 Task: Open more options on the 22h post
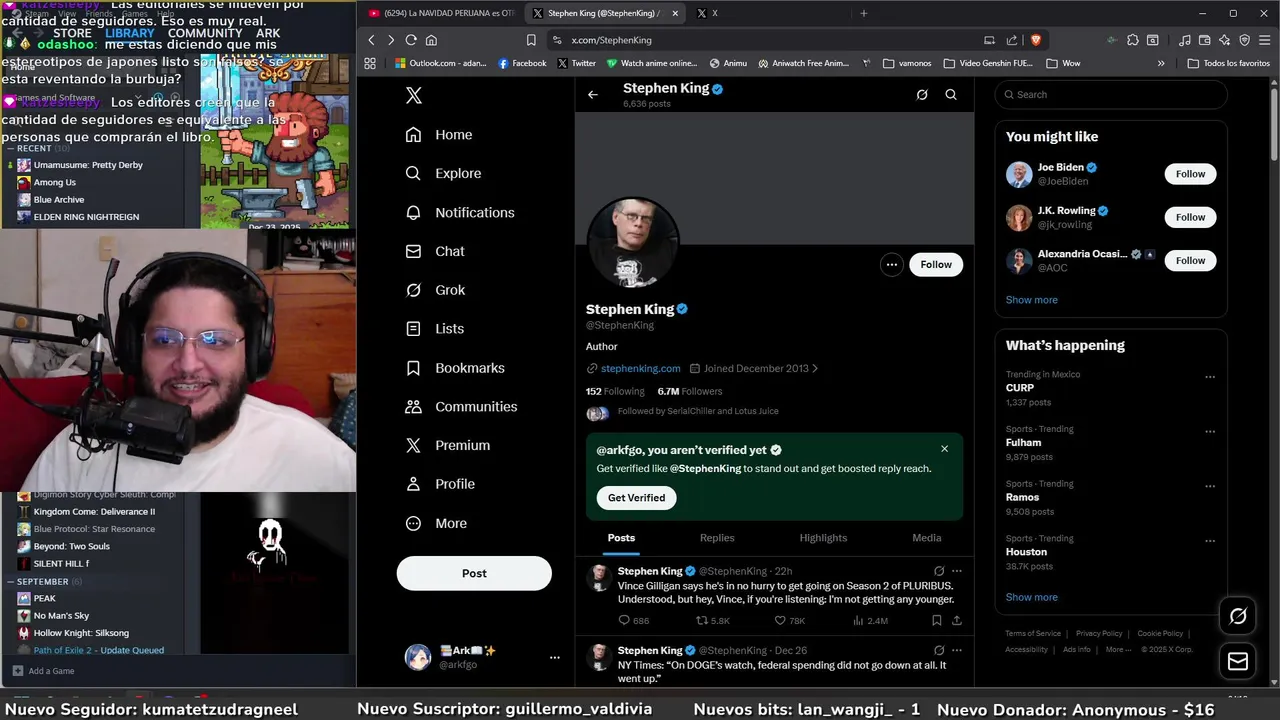click(957, 571)
